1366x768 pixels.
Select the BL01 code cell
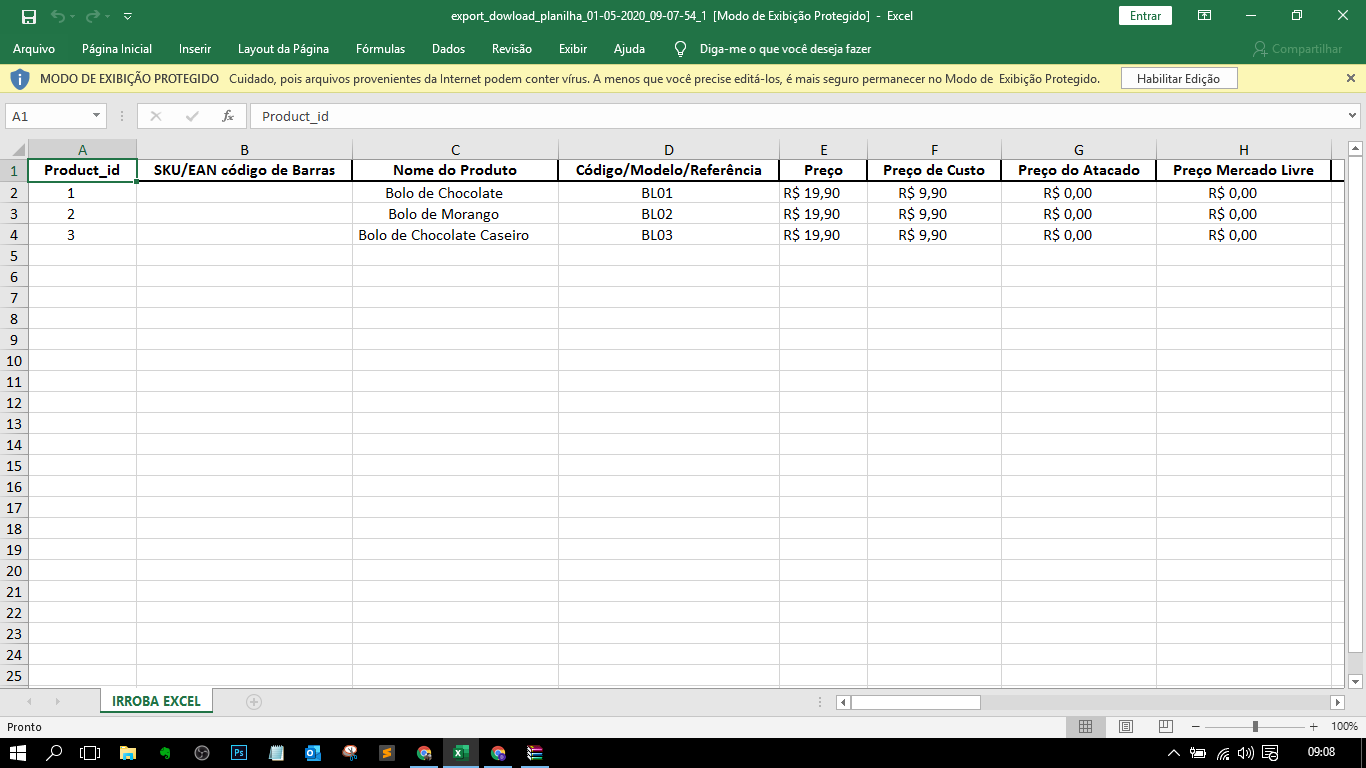tap(669, 193)
